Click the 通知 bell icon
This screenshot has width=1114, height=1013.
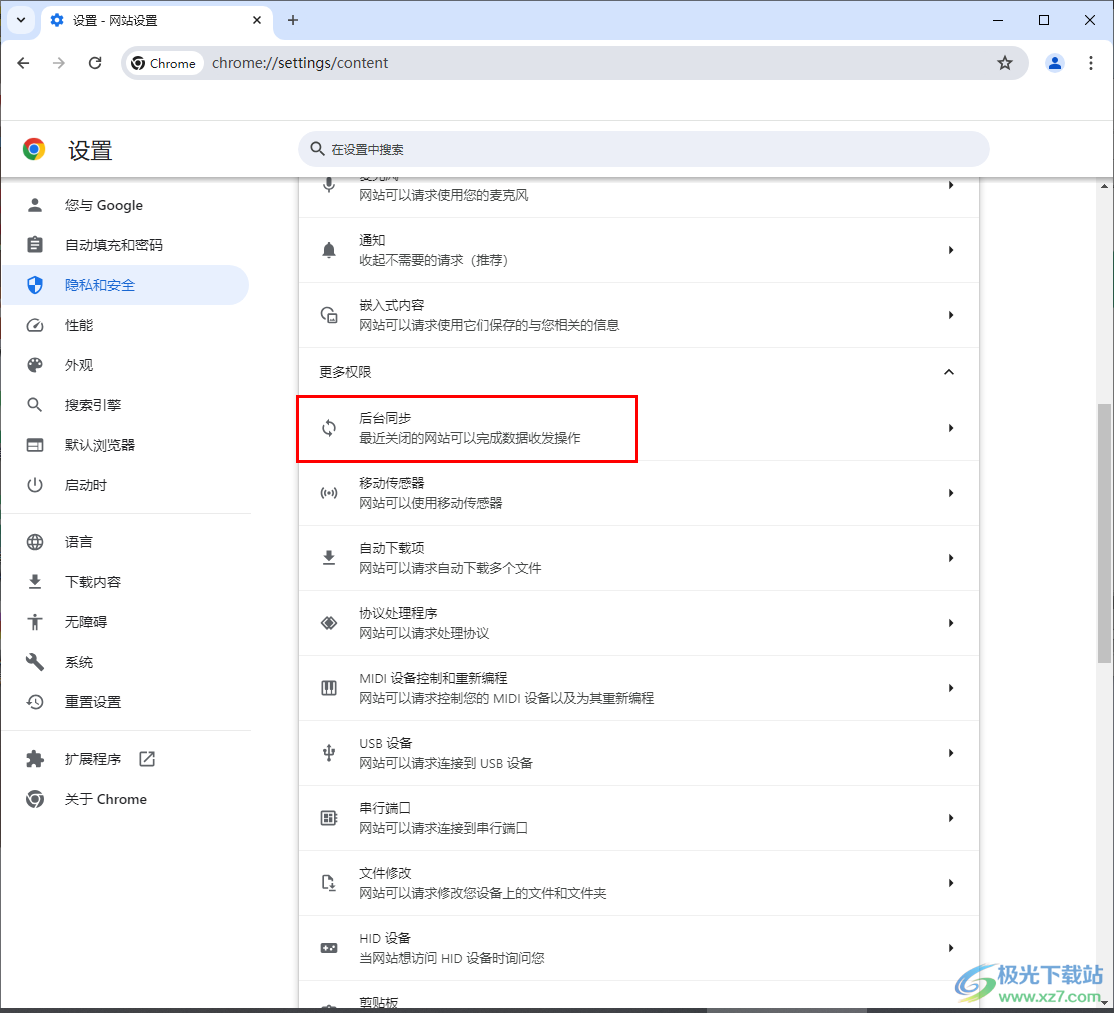tap(329, 250)
